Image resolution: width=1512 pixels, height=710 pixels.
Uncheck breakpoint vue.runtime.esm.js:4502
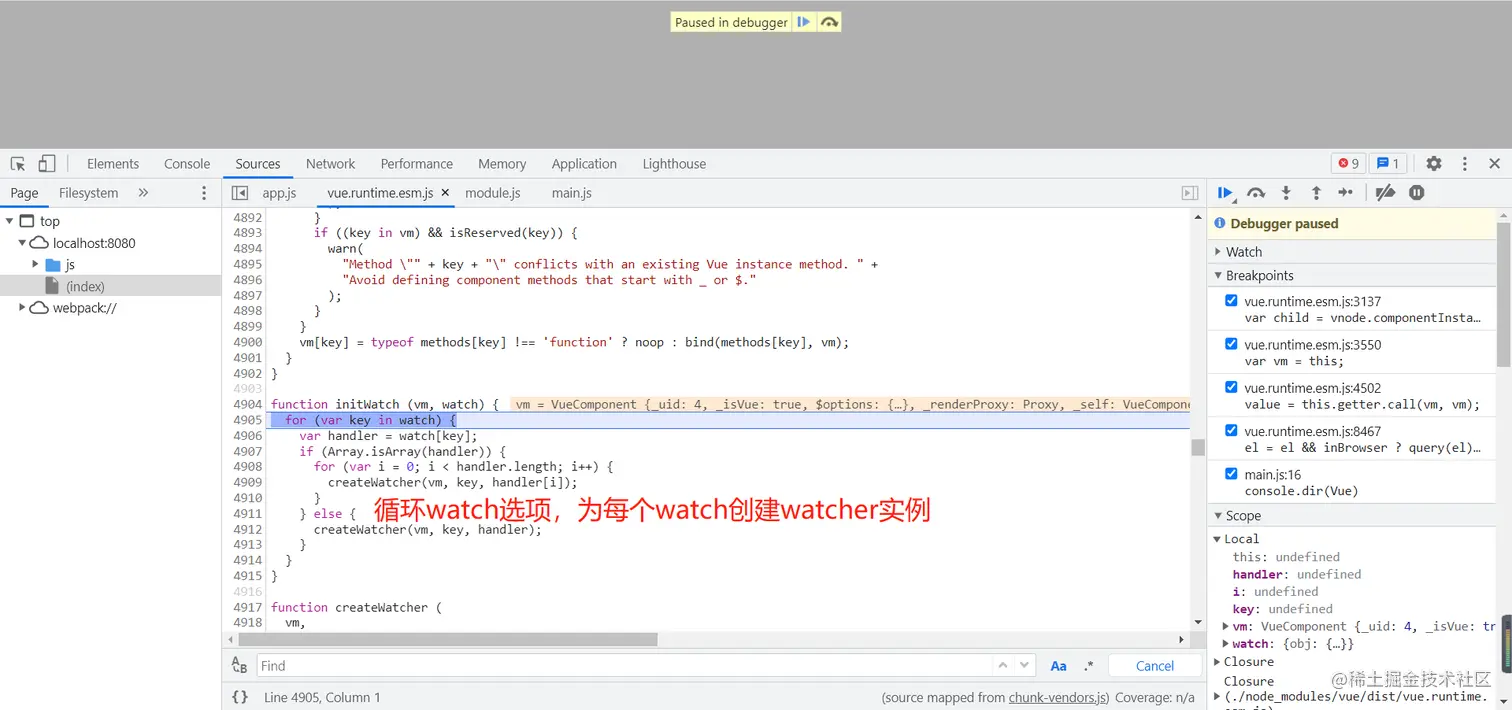[1231, 387]
